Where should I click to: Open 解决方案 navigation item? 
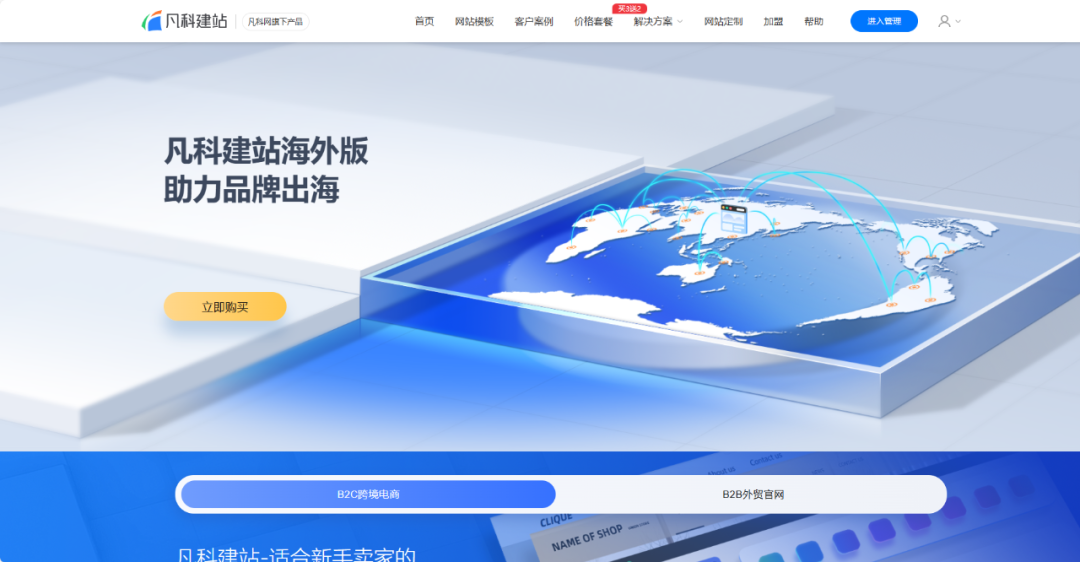coord(653,21)
